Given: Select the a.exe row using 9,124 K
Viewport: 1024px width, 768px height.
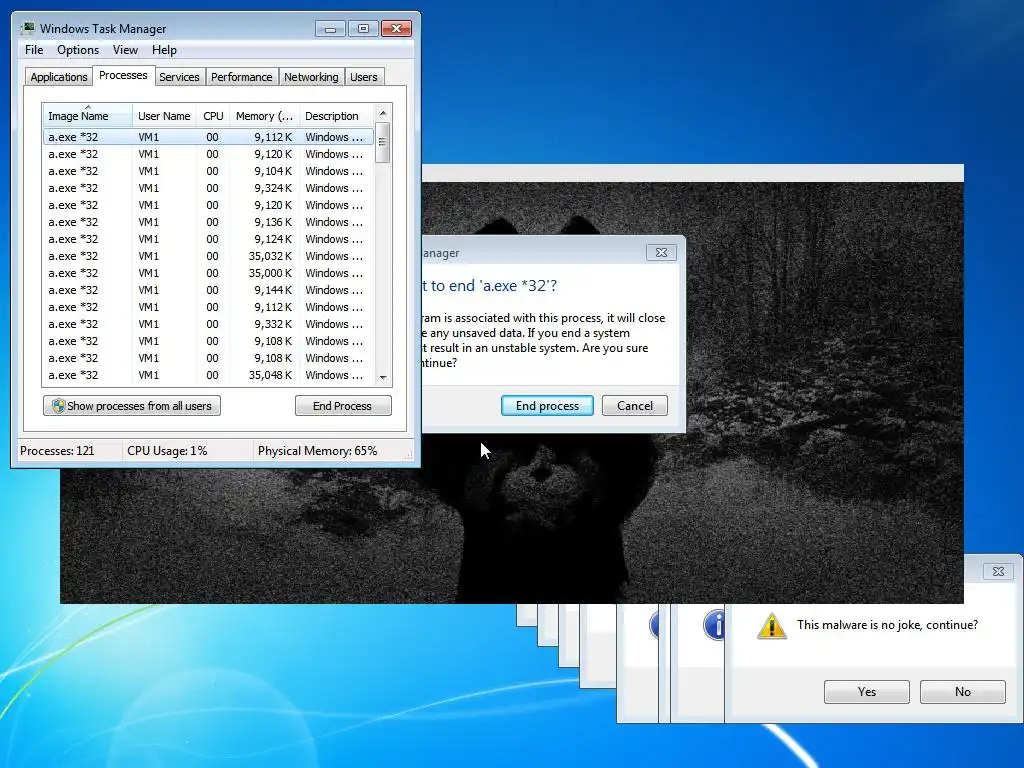Looking at the screenshot, I should [208, 239].
